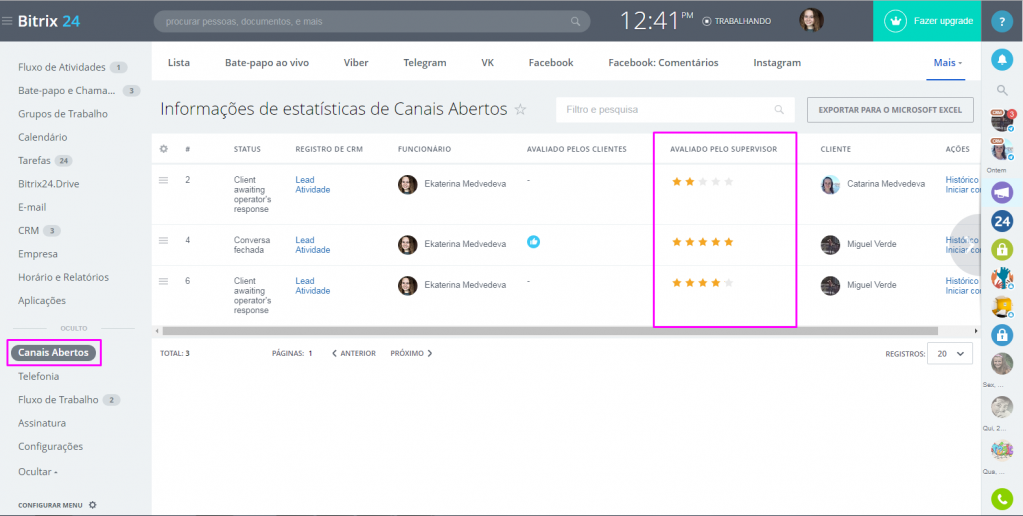Sort by Avaliado pelo Supervisor column header
The height and width of the screenshot is (516, 1023).
coord(724,149)
